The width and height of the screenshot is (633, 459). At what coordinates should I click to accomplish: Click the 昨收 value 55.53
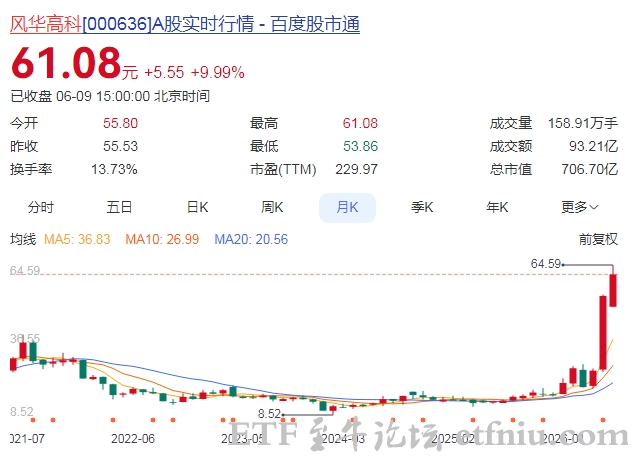120,146
